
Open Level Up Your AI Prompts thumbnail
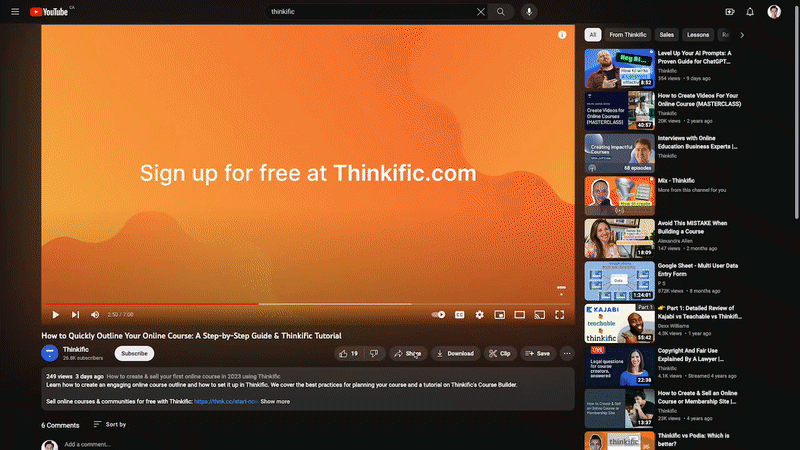click(x=619, y=68)
